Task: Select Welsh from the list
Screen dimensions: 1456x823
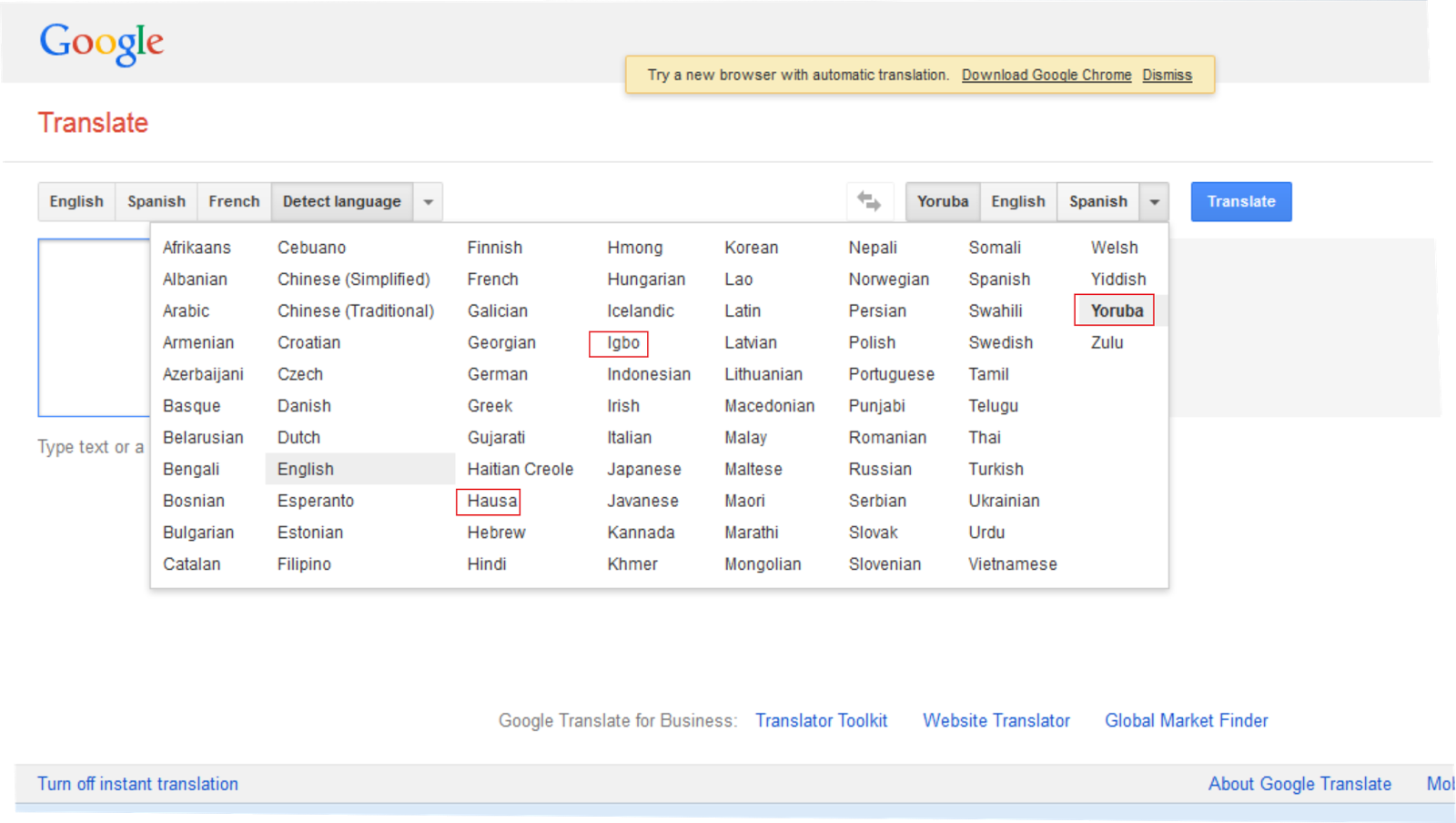Action: (x=1115, y=248)
